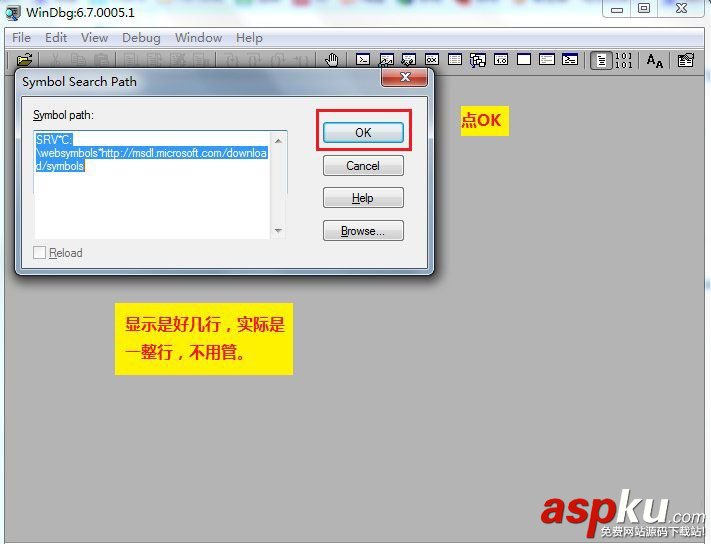This screenshot has width=711, height=544.
Task: Confirm symbol path with OK button
Action: (363, 132)
